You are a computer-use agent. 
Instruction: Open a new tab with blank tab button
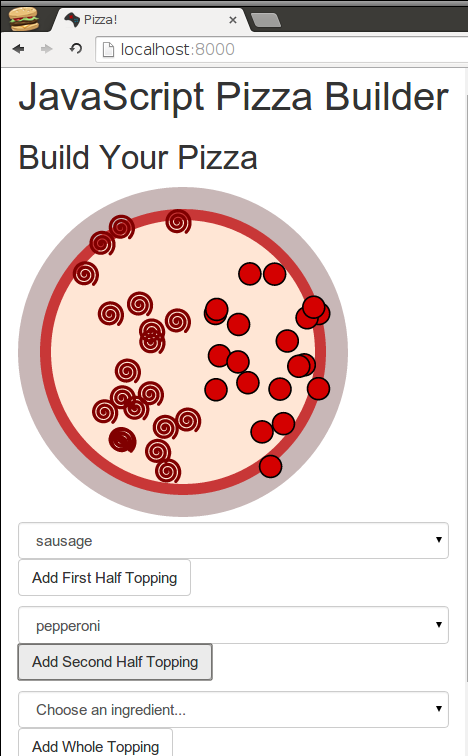[266, 20]
